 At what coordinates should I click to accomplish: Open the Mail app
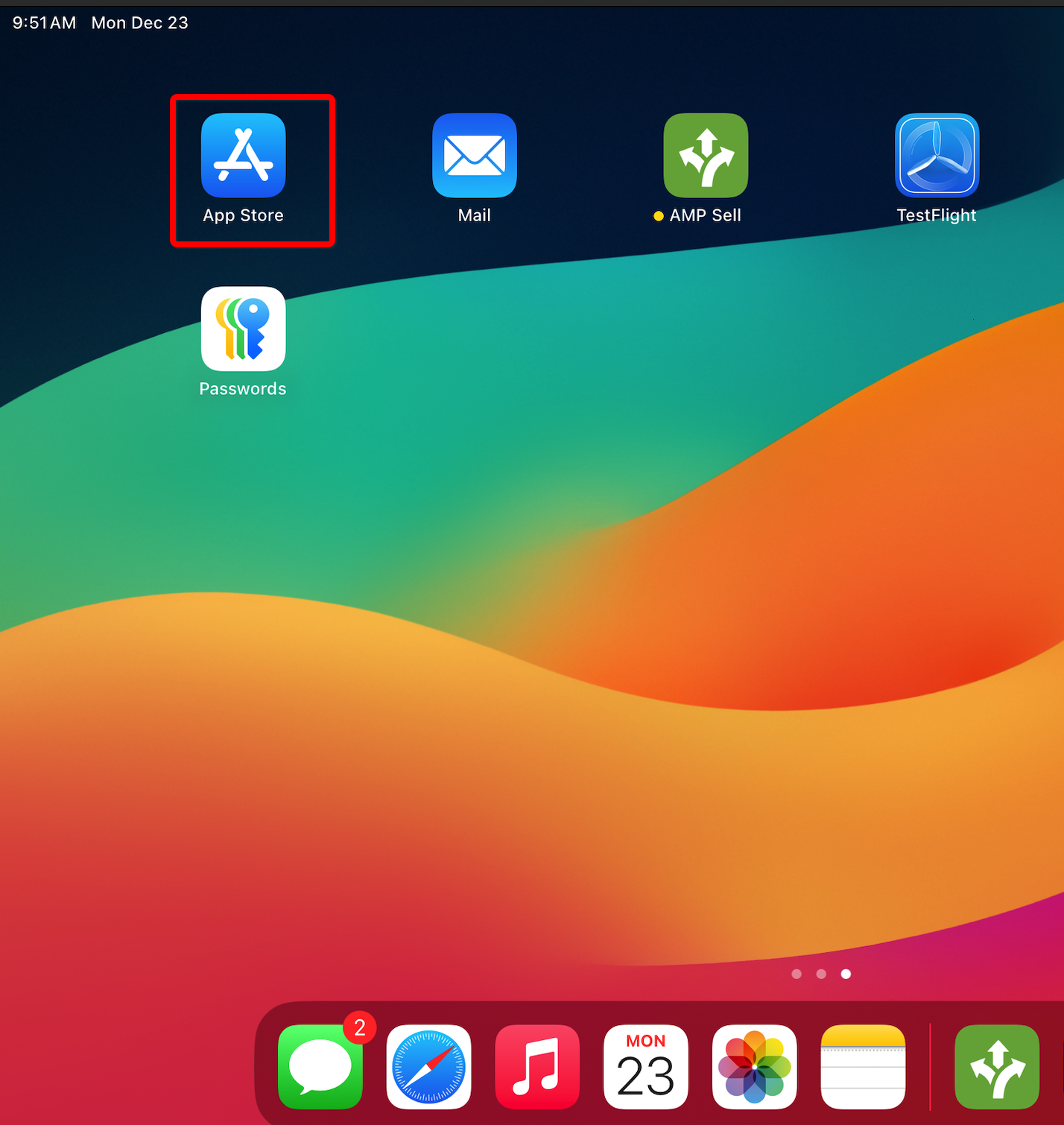475,155
